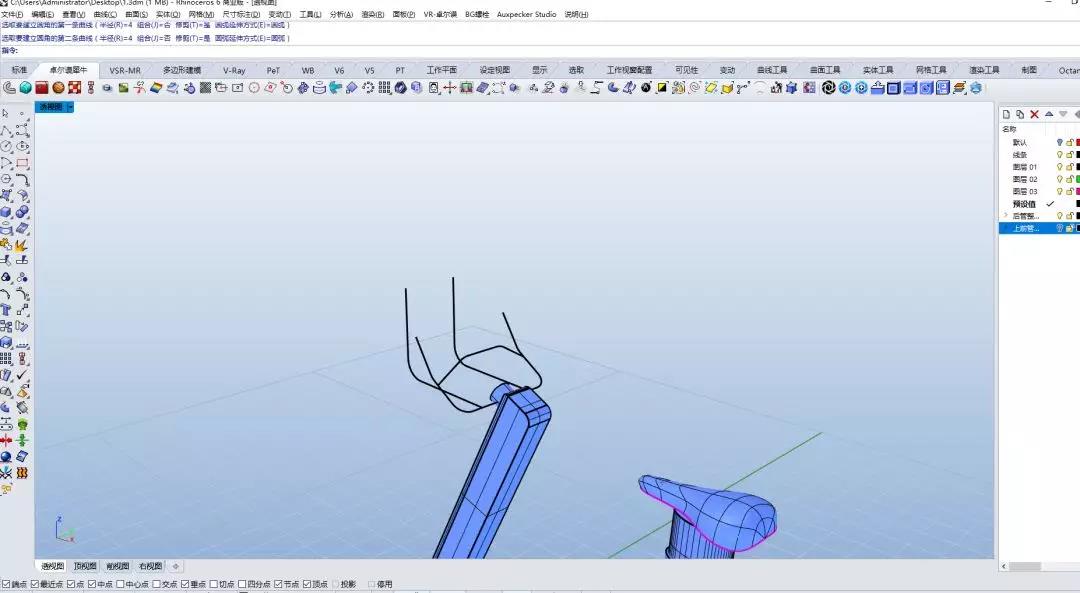1080x593 pixels.
Task: Switch to 顶视图 viewport tab
Action: 85,566
